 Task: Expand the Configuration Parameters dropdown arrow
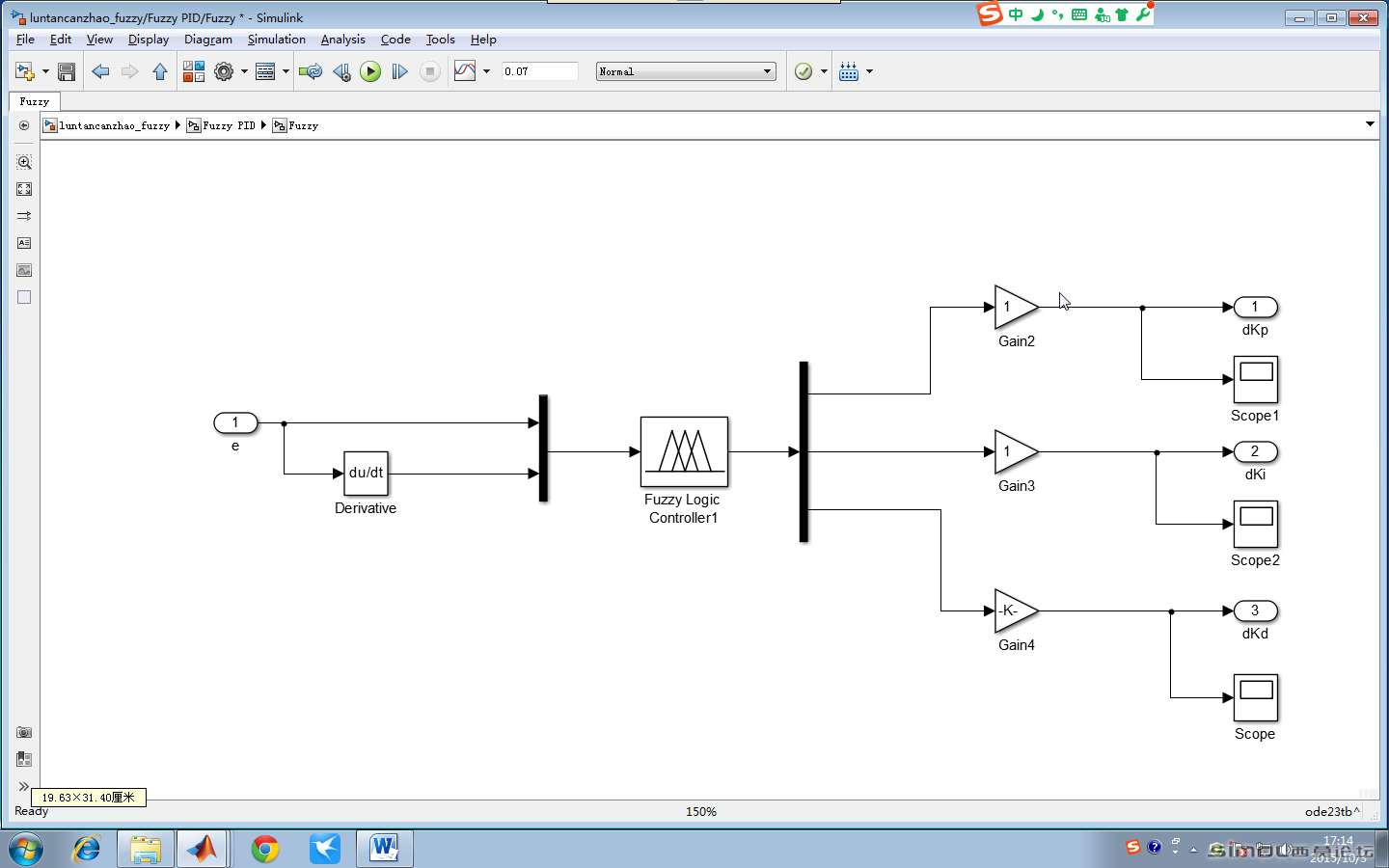click(x=244, y=71)
